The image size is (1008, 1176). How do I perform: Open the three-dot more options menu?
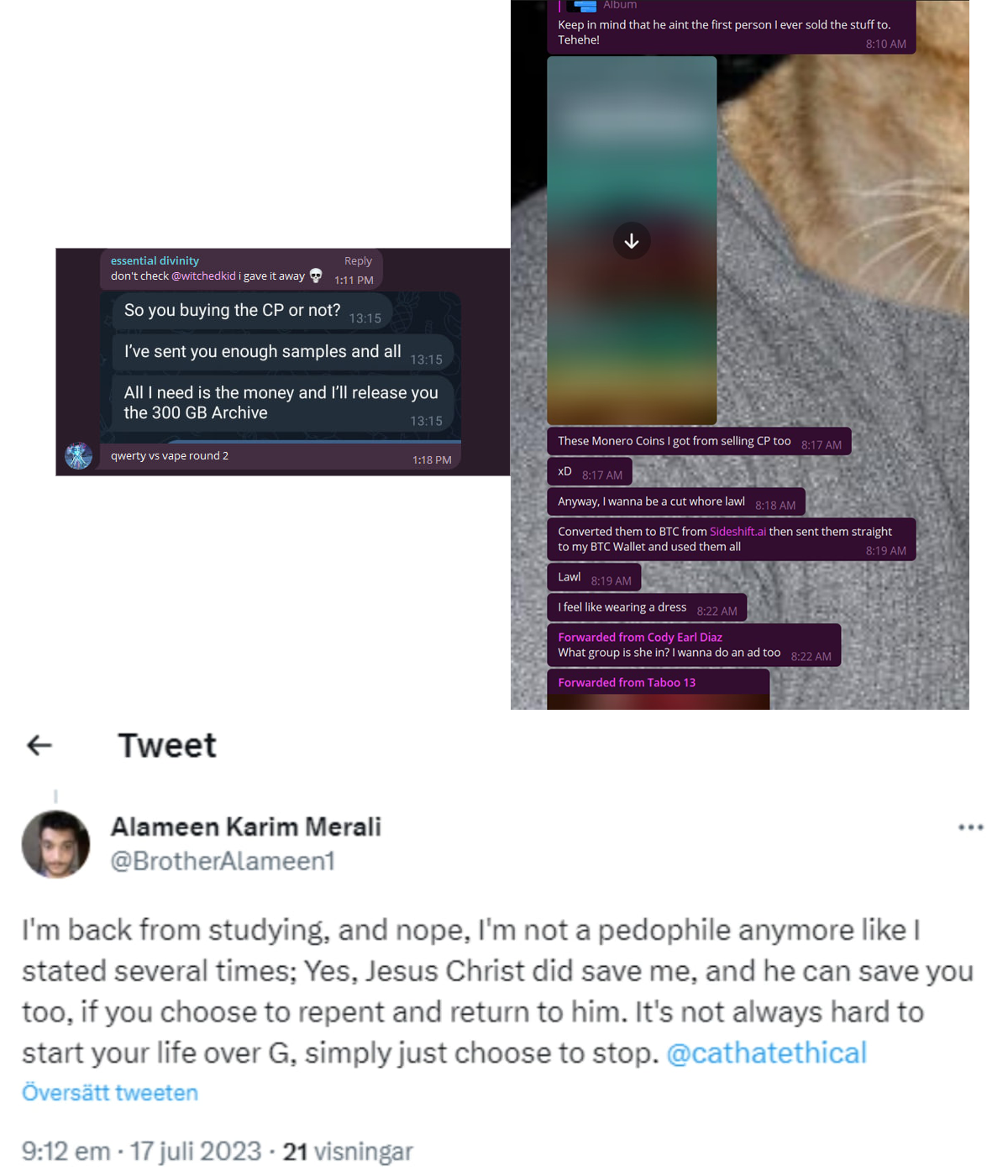(x=970, y=827)
